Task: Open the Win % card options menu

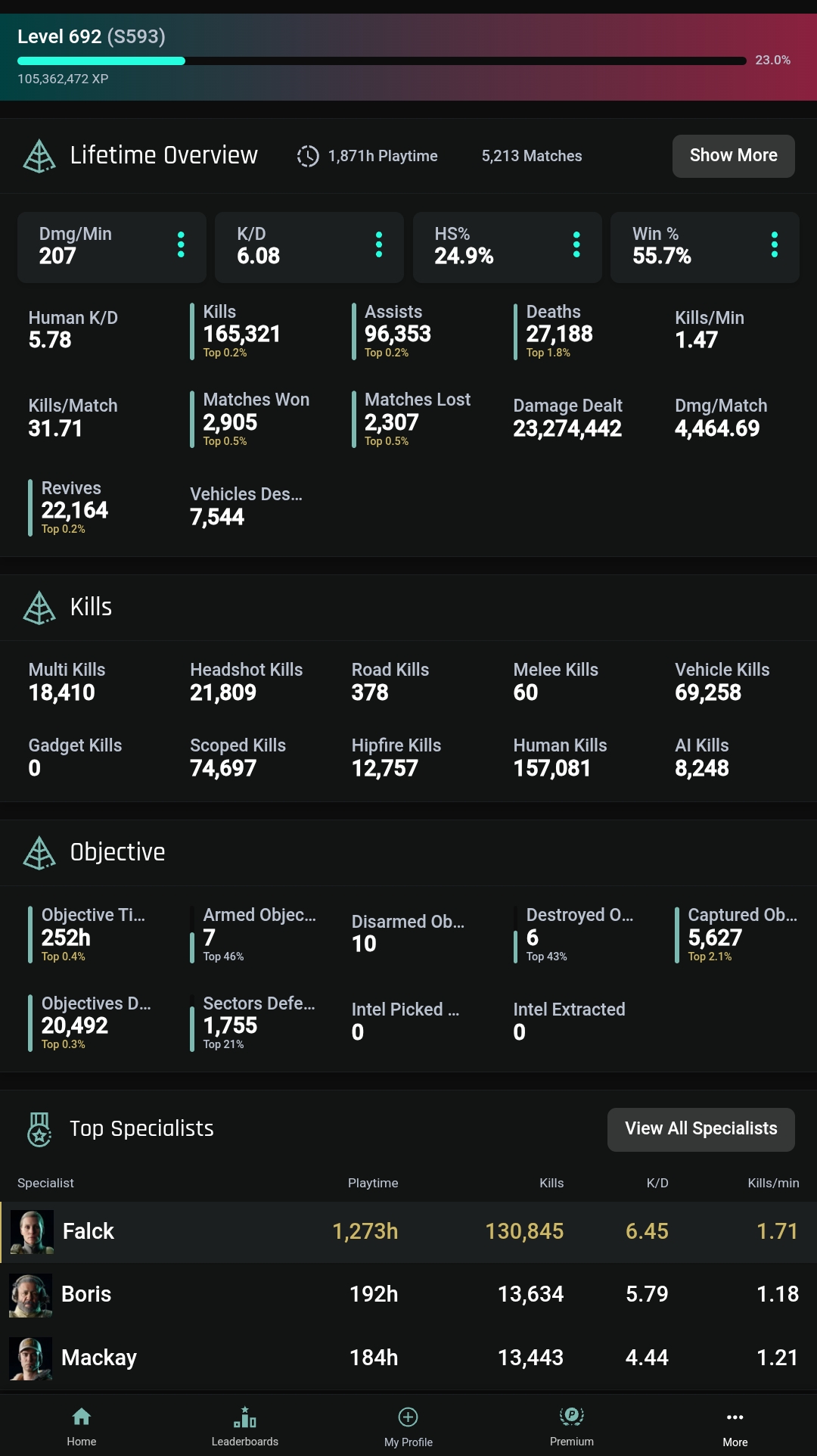Action: coord(774,245)
